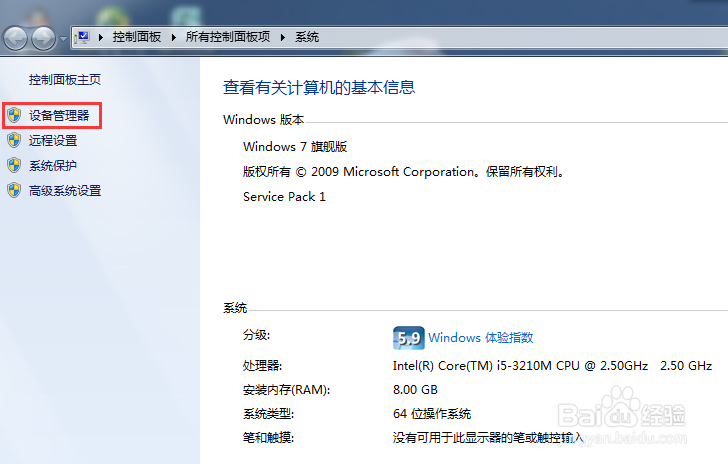Click the 系统类型: label
The image size is (728, 464).
pos(268,413)
